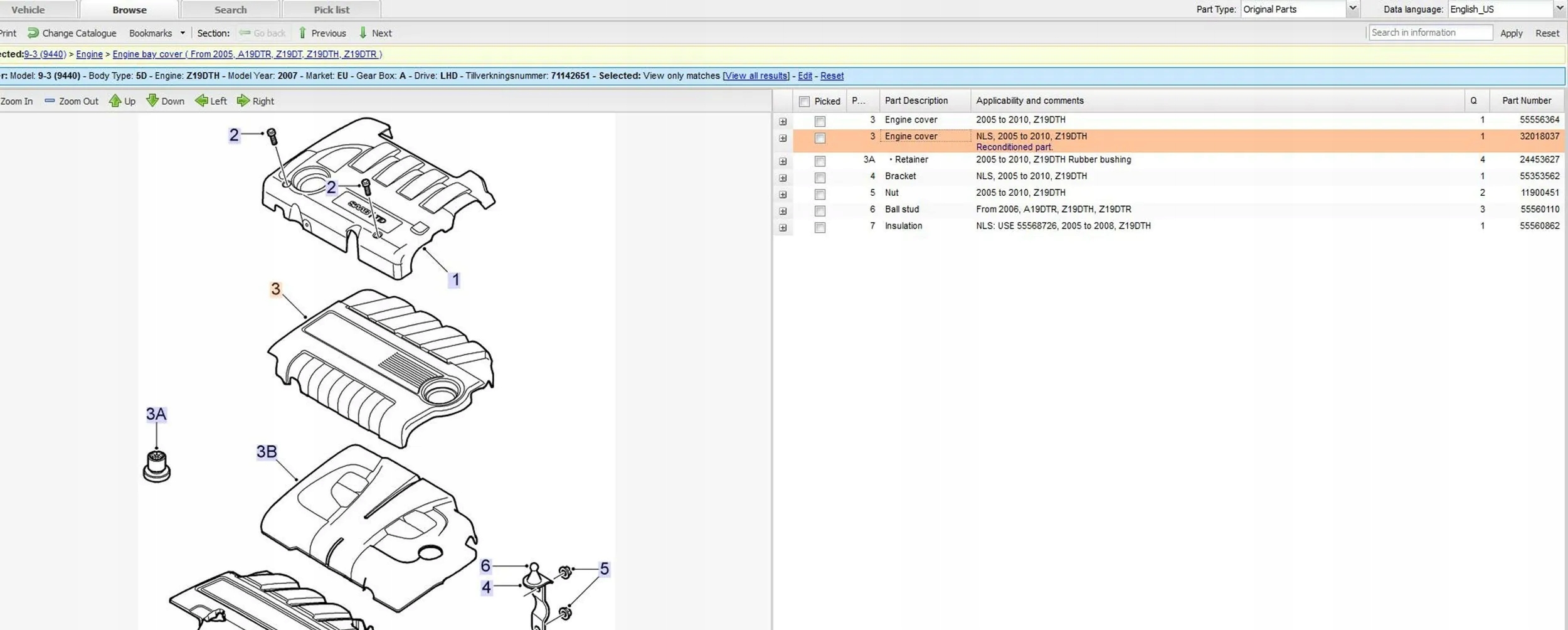Click the Zoom Out minus icon
The width and height of the screenshot is (1568, 630).
coord(50,100)
